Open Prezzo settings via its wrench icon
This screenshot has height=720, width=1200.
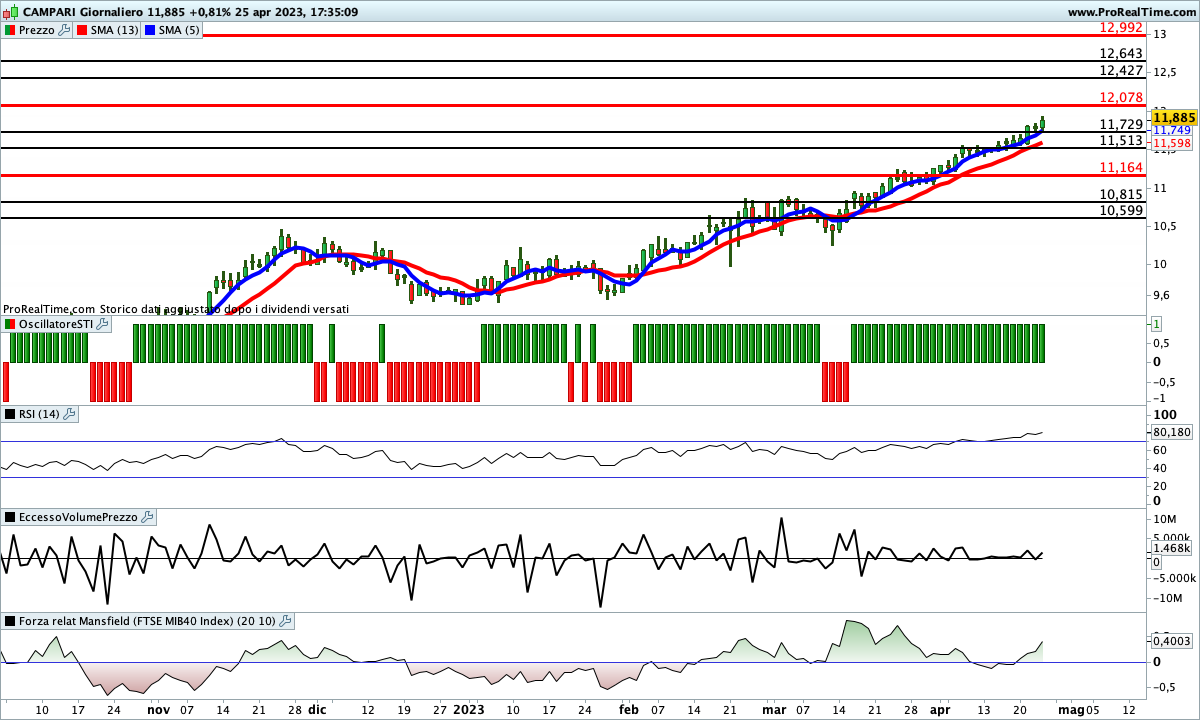65,30
